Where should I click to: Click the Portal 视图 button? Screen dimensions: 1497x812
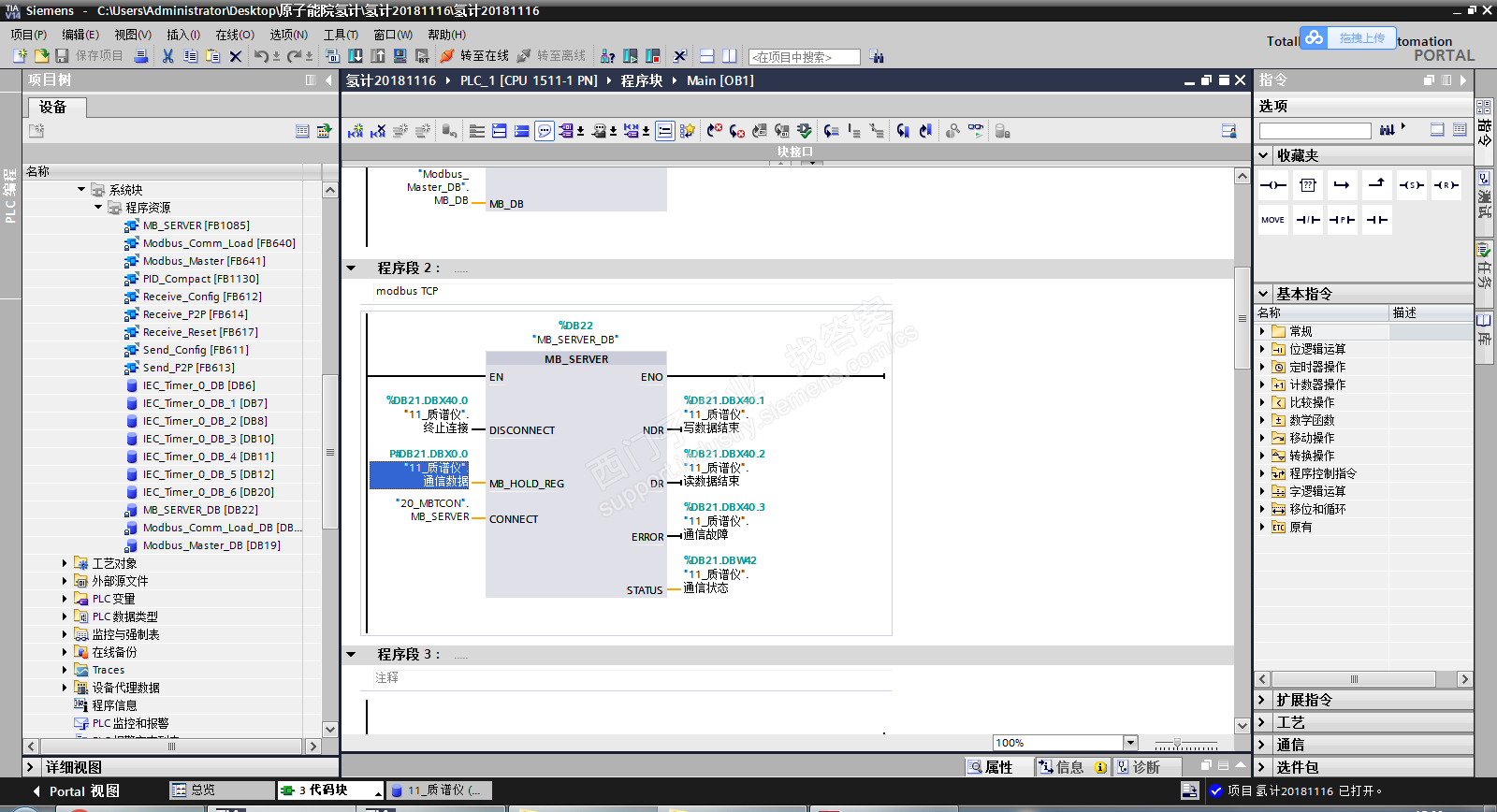point(77,791)
